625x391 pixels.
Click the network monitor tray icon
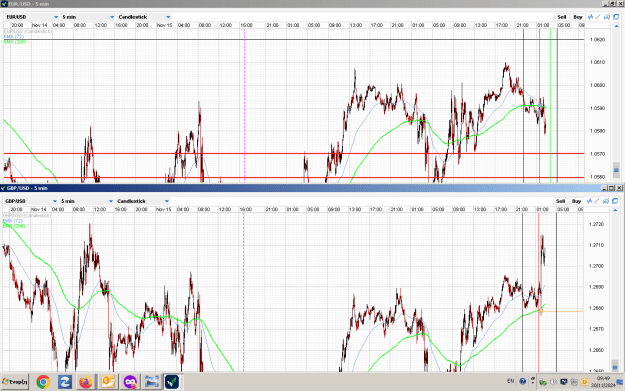tap(564, 382)
